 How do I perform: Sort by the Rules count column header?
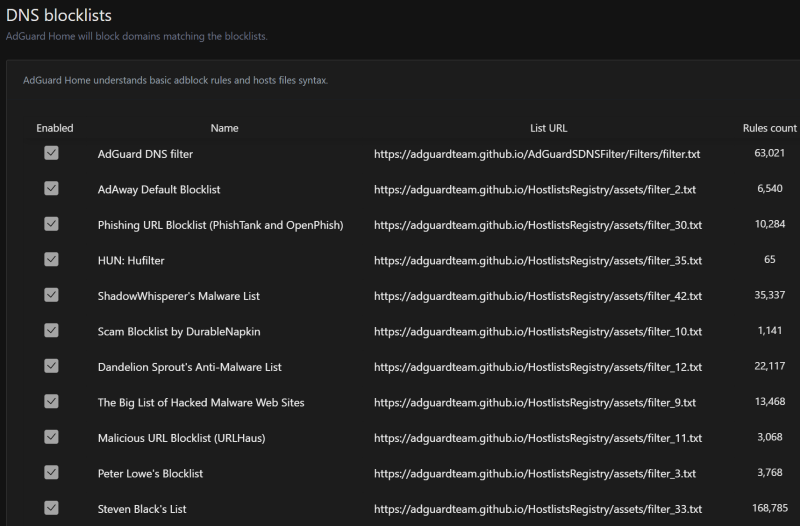pos(769,128)
